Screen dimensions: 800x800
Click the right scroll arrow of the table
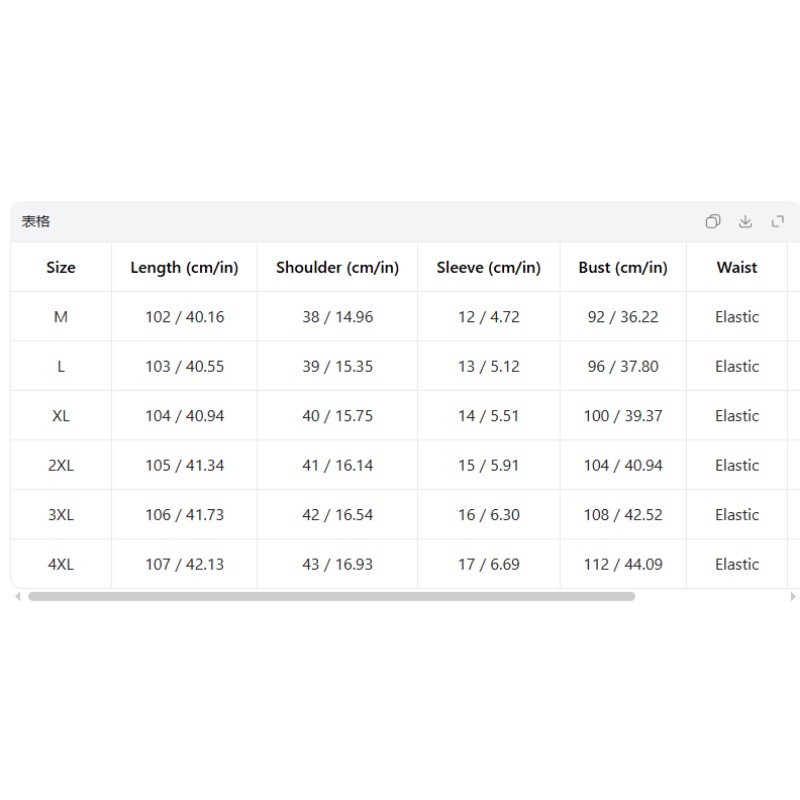click(x=793, y=596)
